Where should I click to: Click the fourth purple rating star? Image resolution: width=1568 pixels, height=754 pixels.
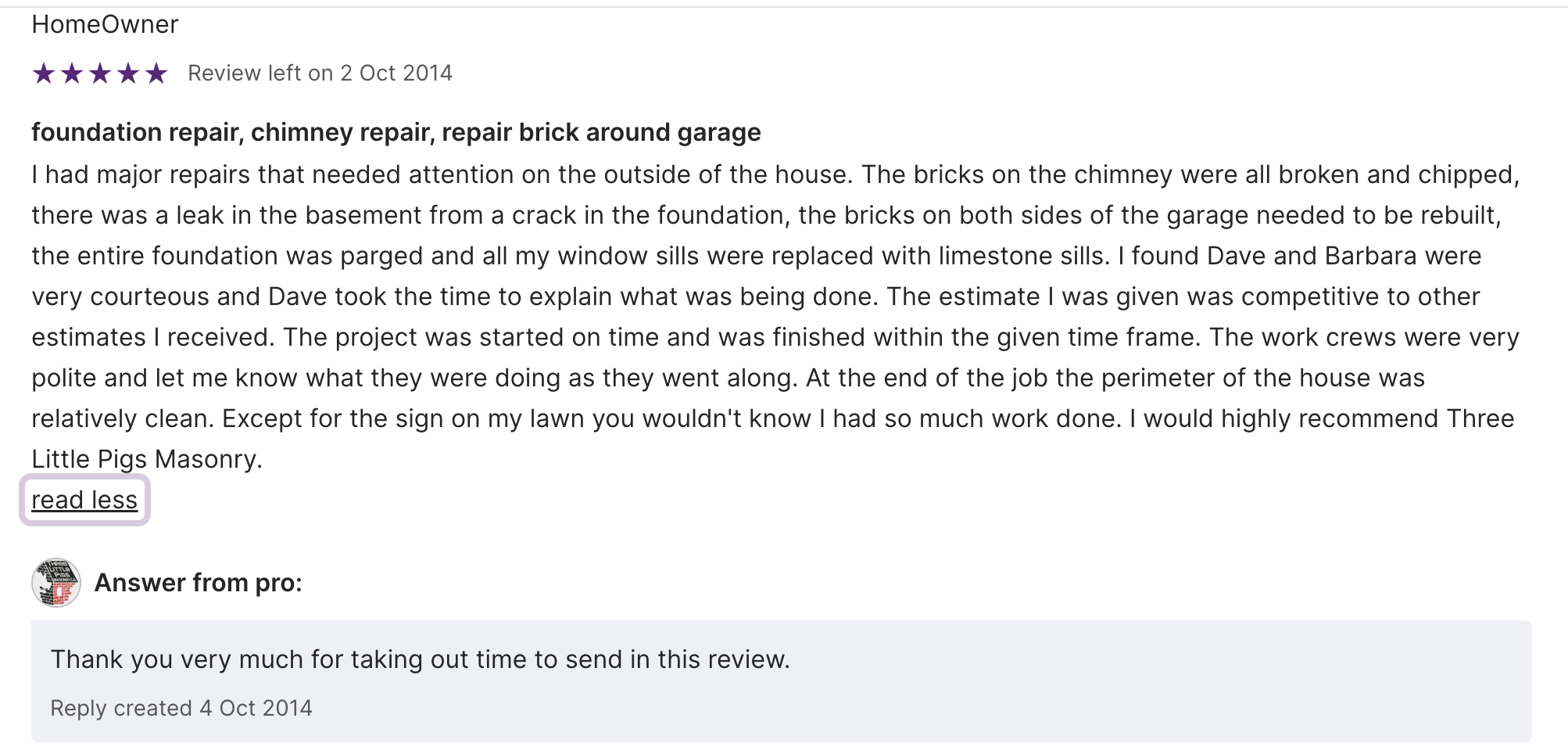pos(128,74)
